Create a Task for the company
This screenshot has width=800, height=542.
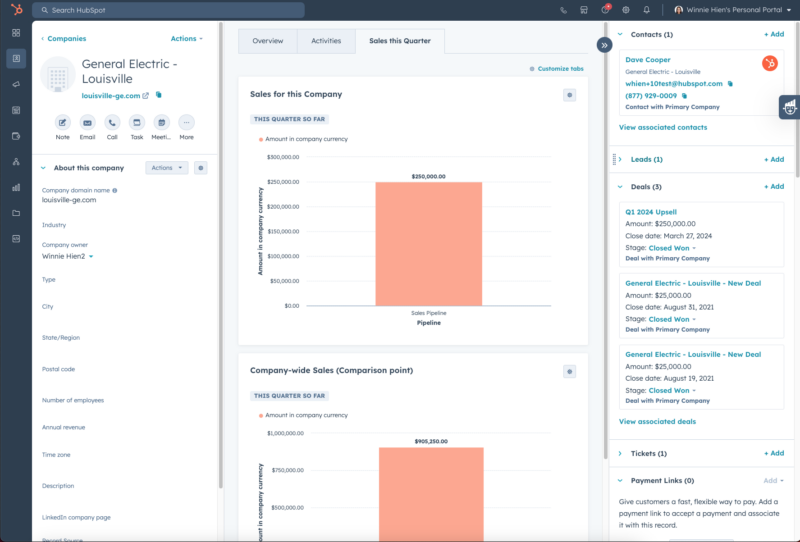tap(137, 122)
